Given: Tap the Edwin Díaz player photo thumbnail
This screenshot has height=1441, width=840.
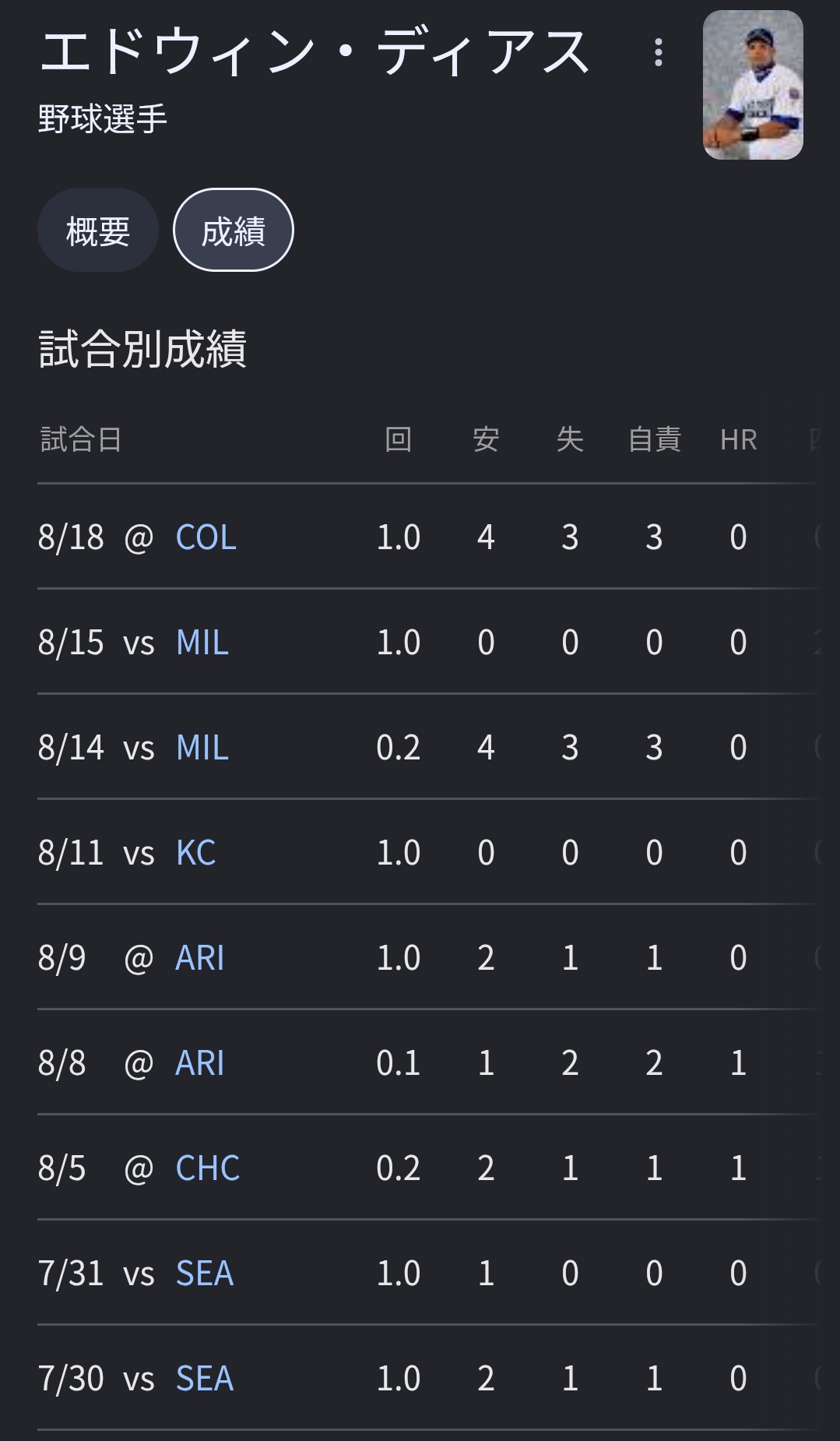Looking at the screenshot, I should (x=753, y=85).
